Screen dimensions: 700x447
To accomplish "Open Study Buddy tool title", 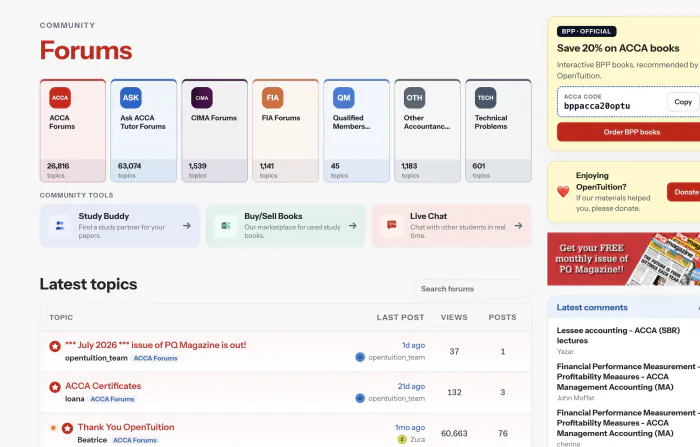I will [104, 216].
